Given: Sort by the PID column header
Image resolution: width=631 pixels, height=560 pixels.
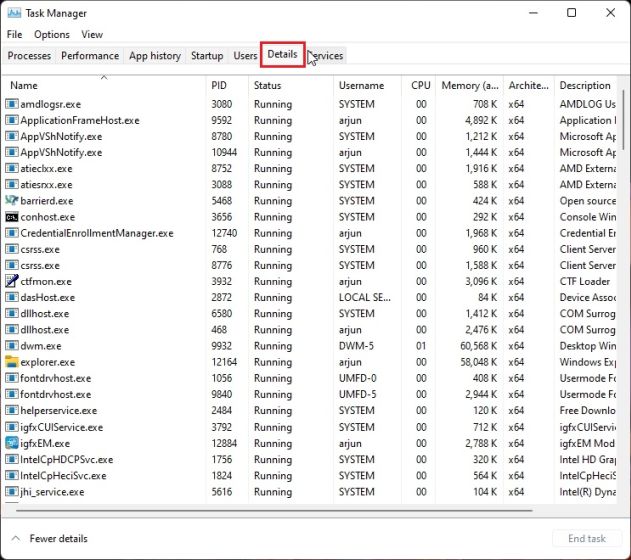Looking at the screenshot, I should coord(227,85).
